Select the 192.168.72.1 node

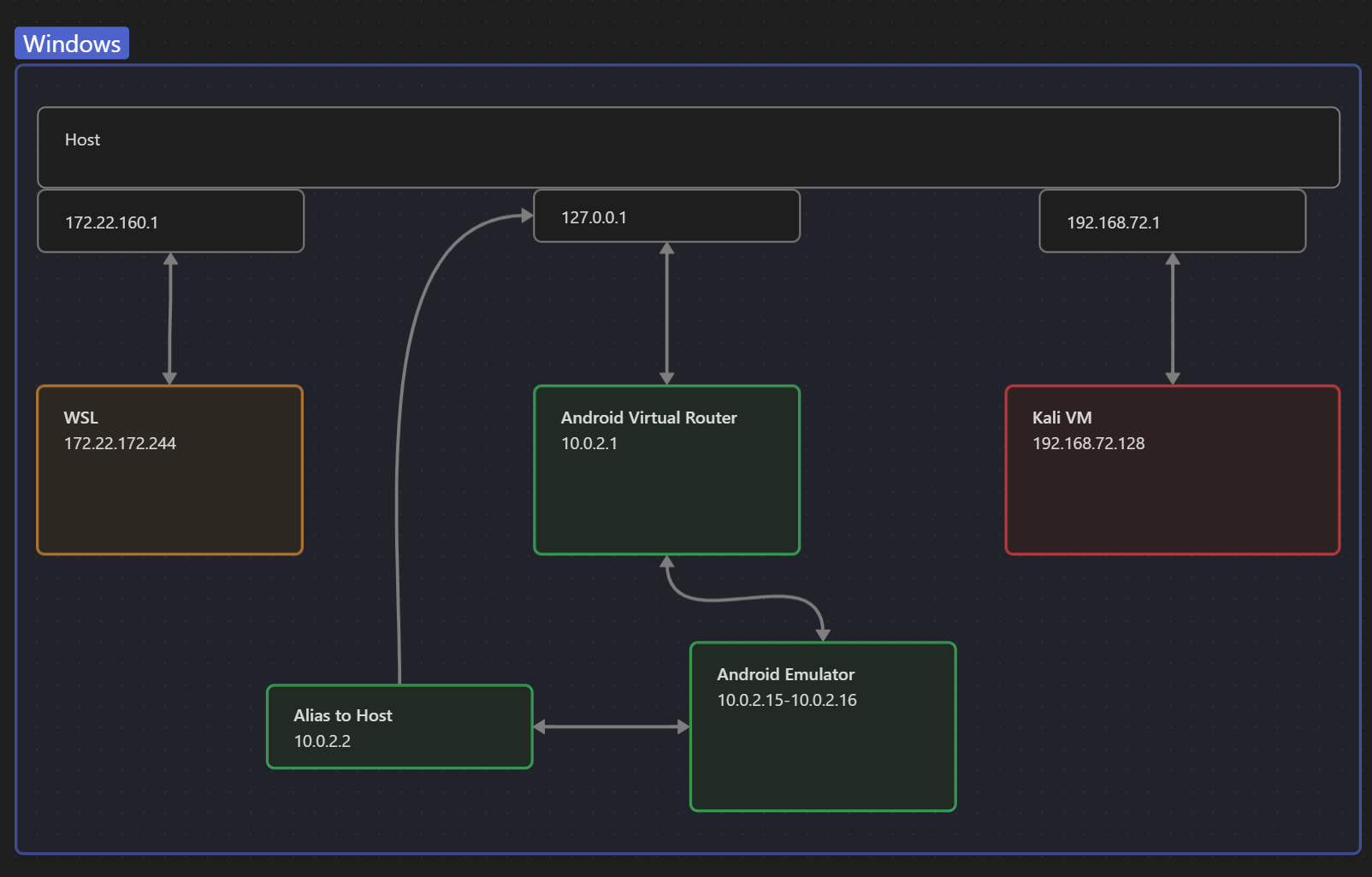pos(1172,222)
